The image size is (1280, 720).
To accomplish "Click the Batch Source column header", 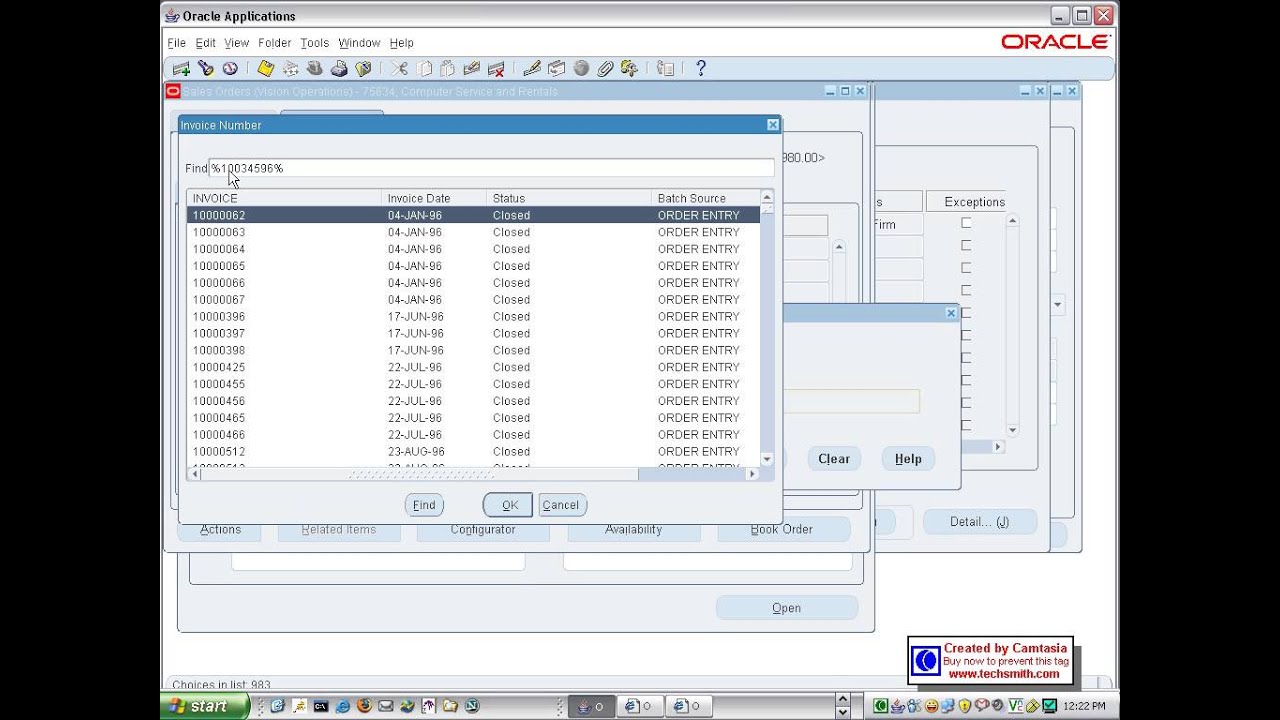I will click(705, 198).
